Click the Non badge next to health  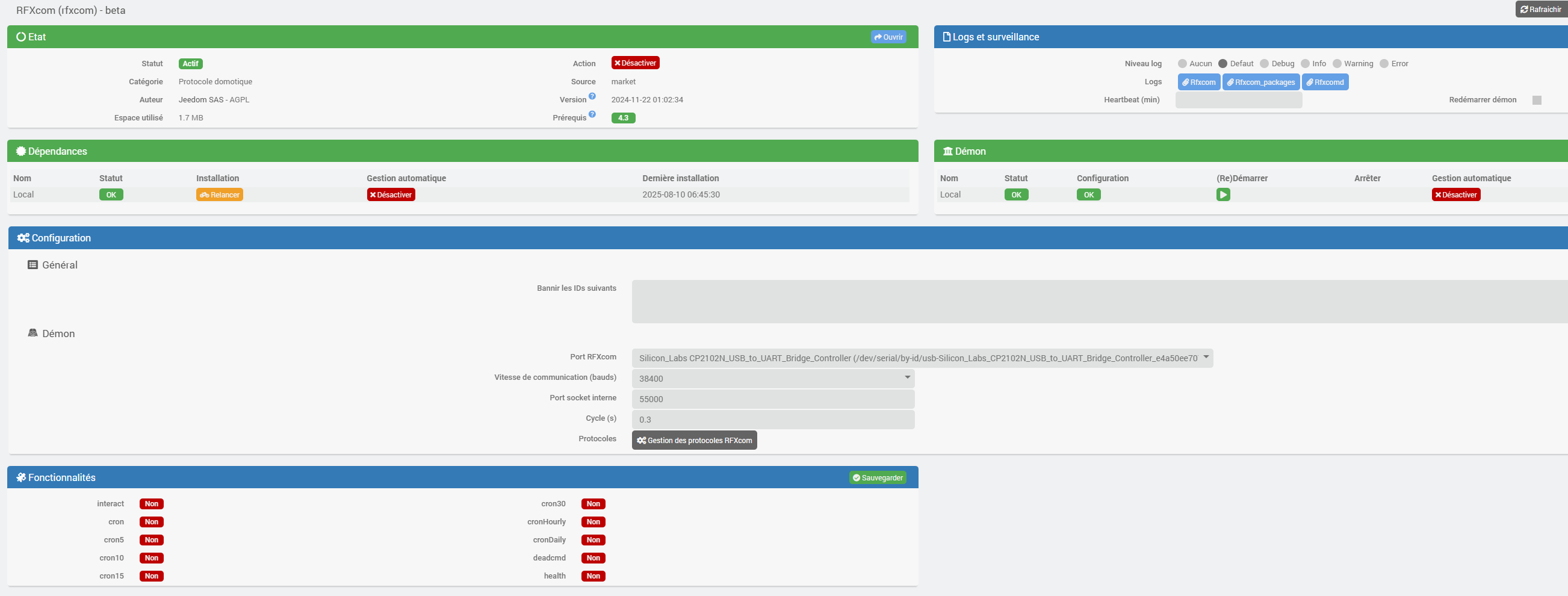click(x=593, y=577)
